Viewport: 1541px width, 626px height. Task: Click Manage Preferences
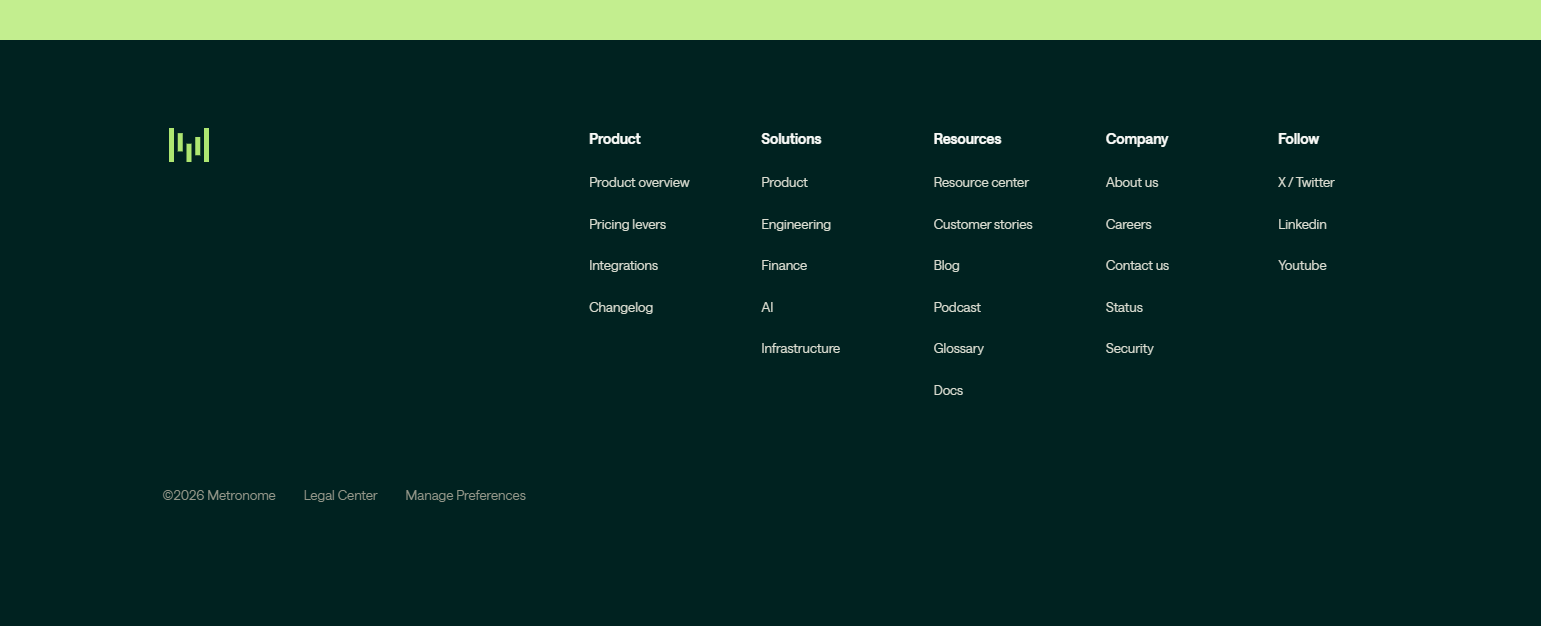pos(465,495)
